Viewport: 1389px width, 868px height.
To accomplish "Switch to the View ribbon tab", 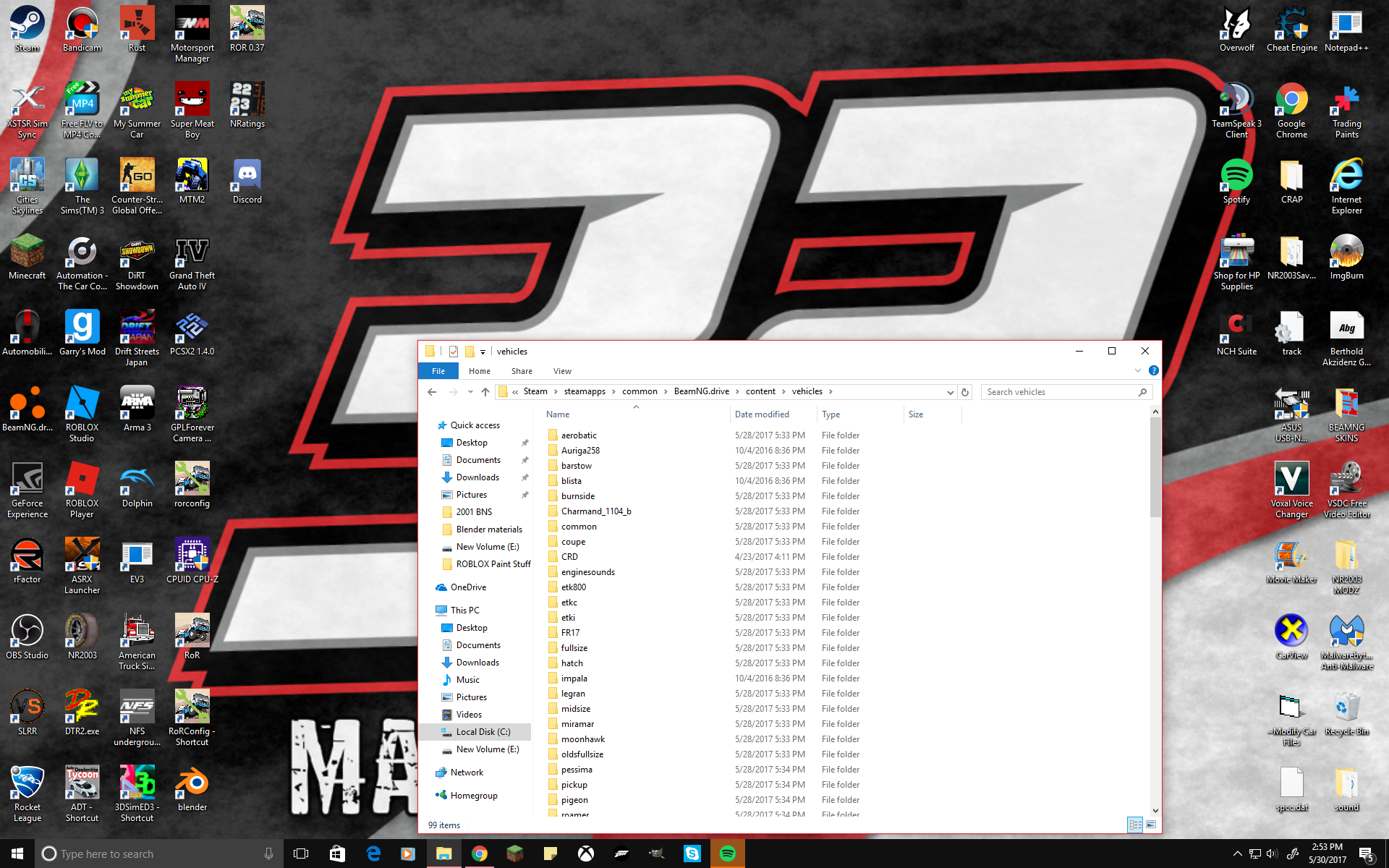I will point(562,371).
